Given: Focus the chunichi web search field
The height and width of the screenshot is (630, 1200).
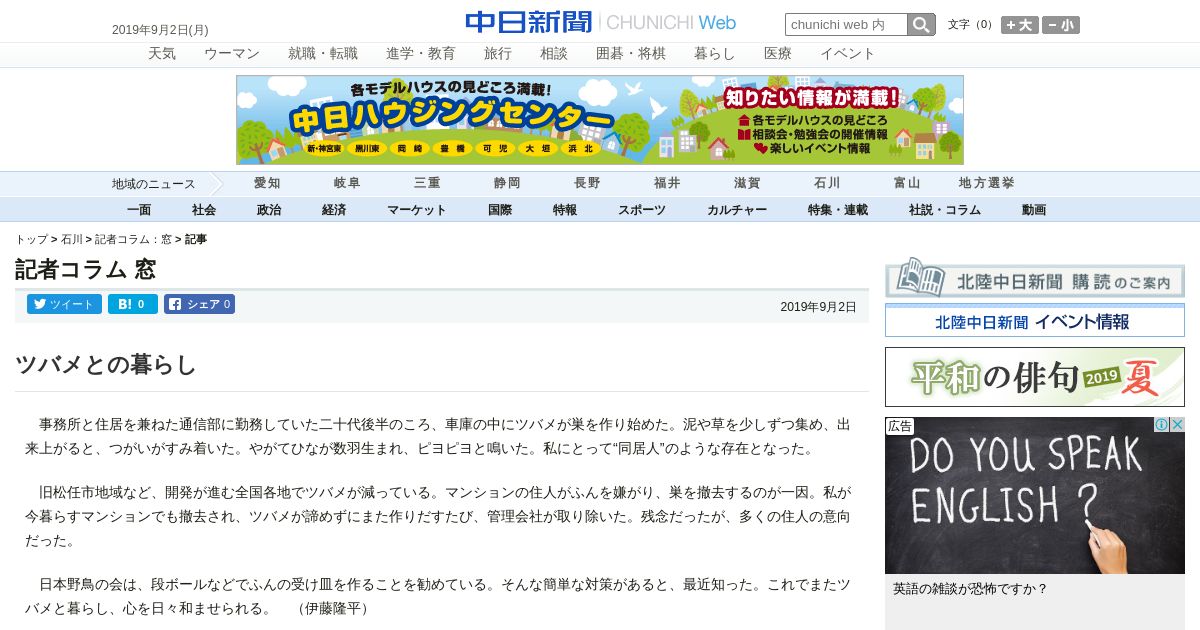Looking at the screenshot, I should pyautogui.click(x=846, y=25).
